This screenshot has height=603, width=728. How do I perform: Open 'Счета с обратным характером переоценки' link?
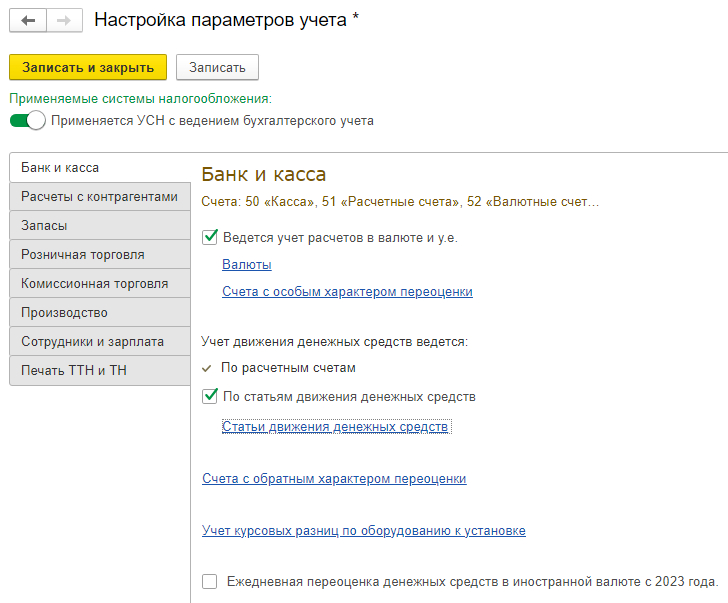(334, 479)
